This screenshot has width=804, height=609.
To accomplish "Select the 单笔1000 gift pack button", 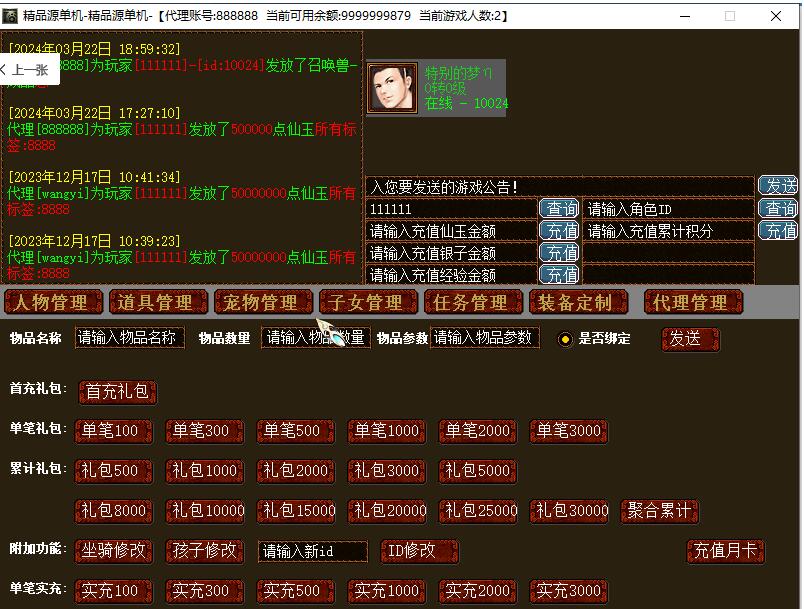I will 387,431.
